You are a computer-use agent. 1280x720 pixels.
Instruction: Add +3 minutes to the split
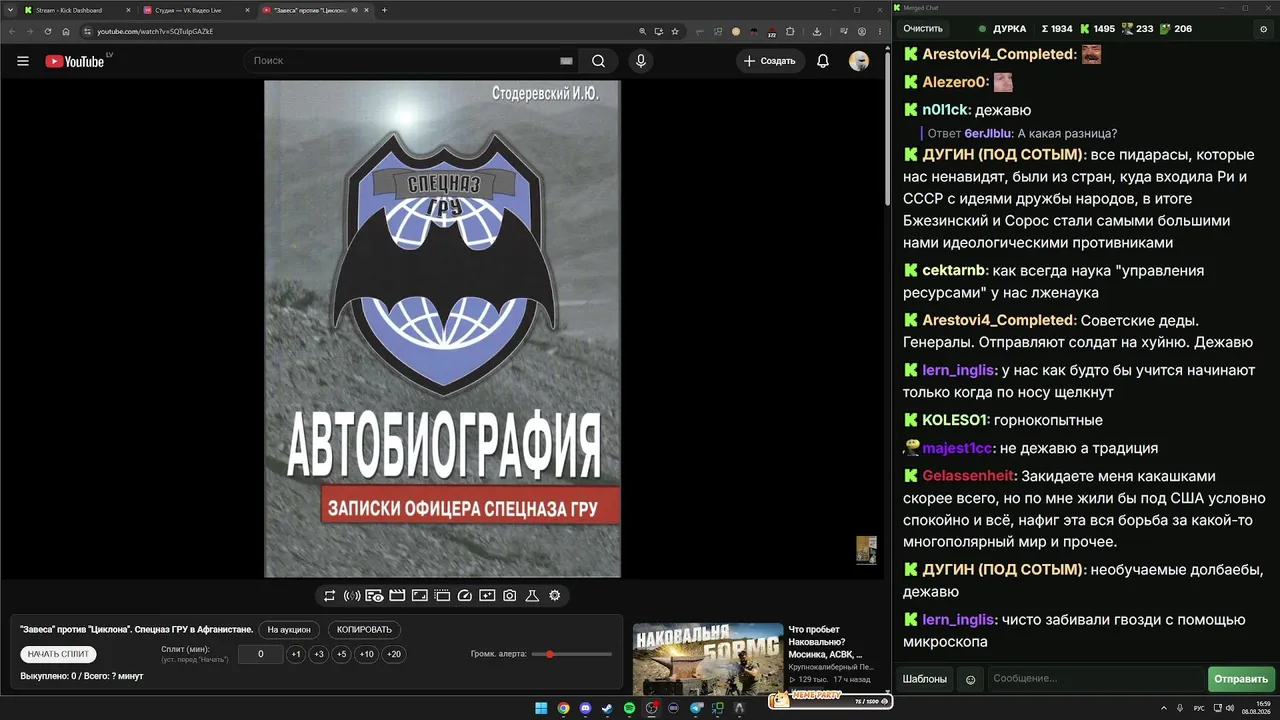319,654
